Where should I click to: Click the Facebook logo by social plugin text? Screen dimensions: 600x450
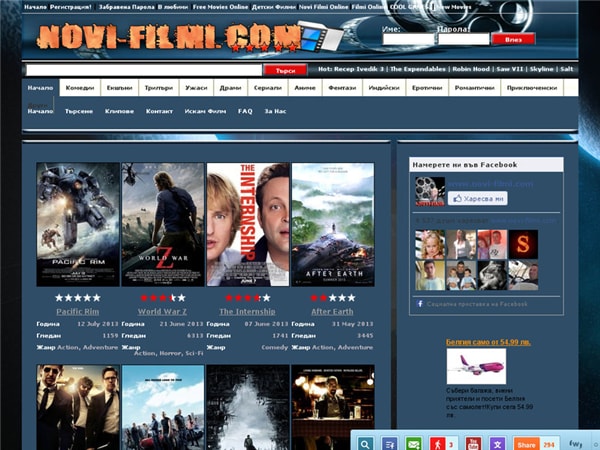[x=420, y=304]
